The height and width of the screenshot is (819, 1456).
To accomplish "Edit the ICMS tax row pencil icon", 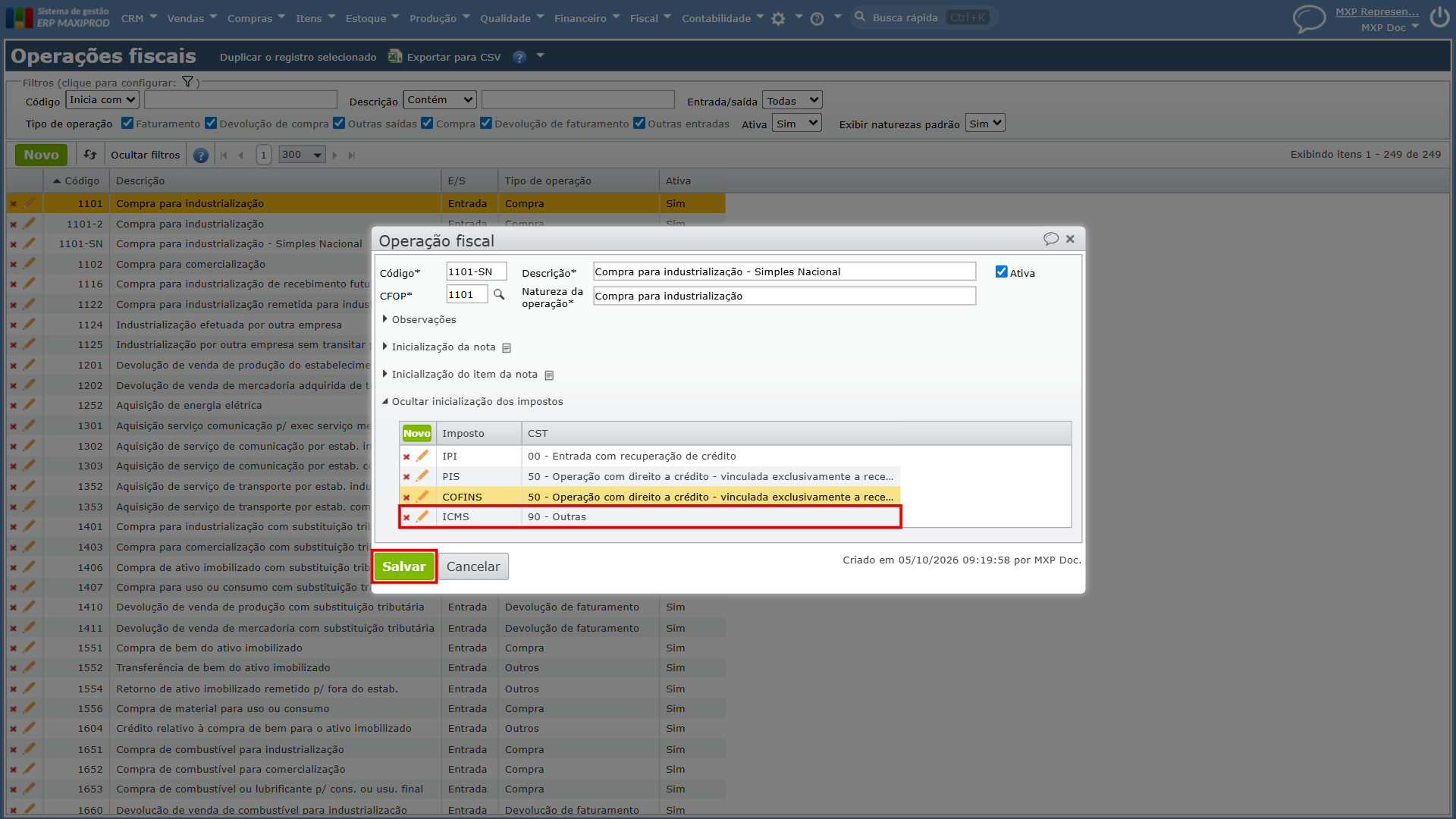I will coord(422,516).
